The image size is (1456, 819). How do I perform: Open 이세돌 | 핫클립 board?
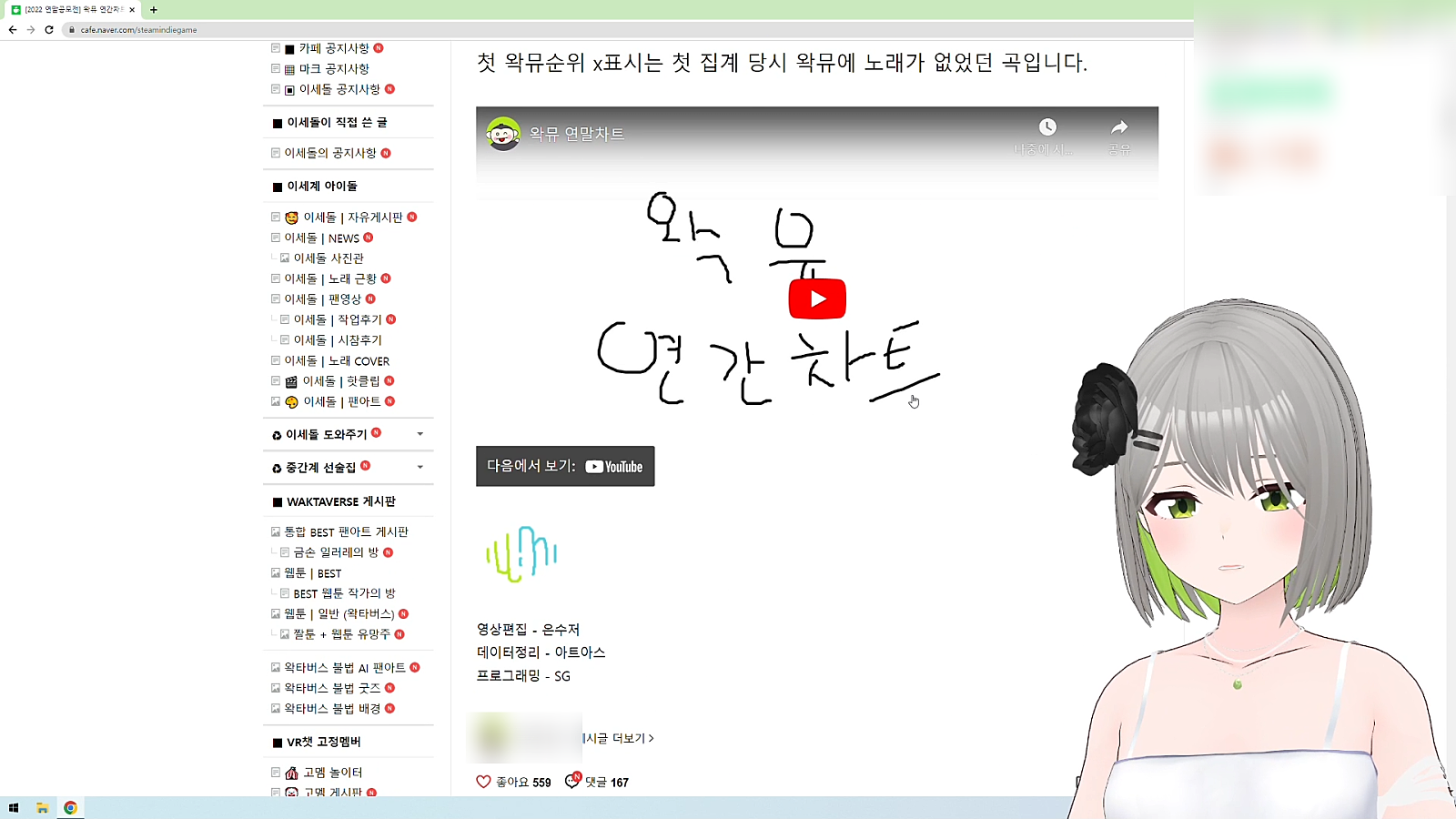point(341,381)
